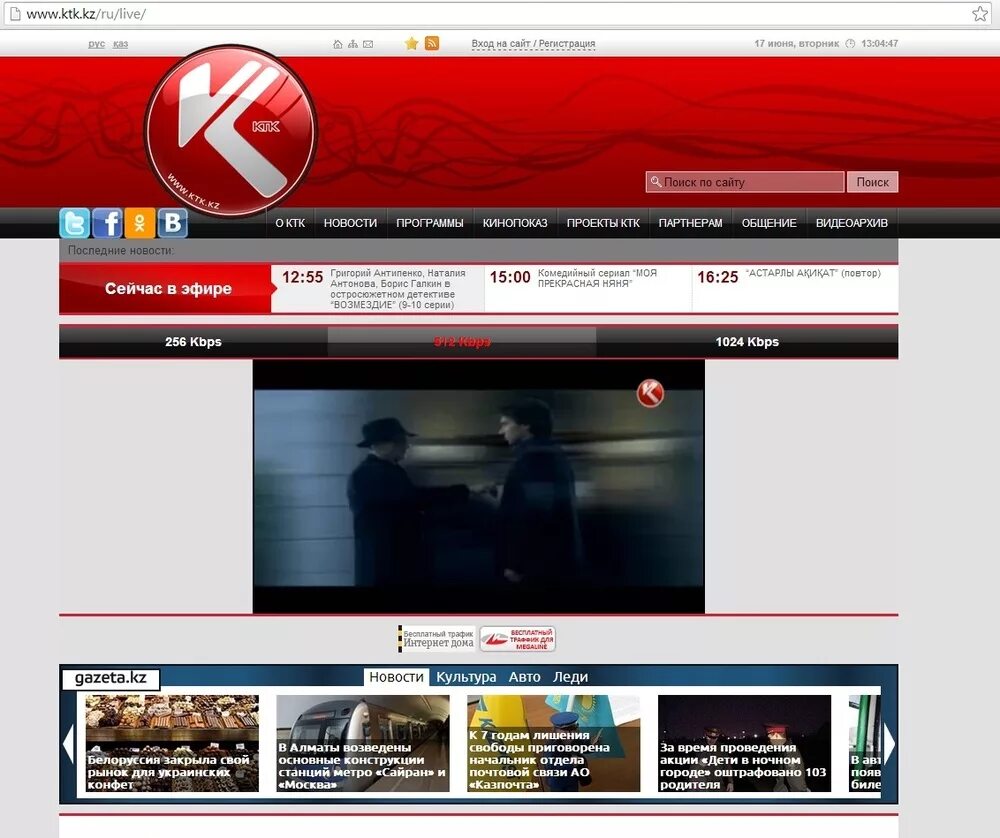
Task: Open ВИДЕОАРХИВ menu item
Action: 851,223
